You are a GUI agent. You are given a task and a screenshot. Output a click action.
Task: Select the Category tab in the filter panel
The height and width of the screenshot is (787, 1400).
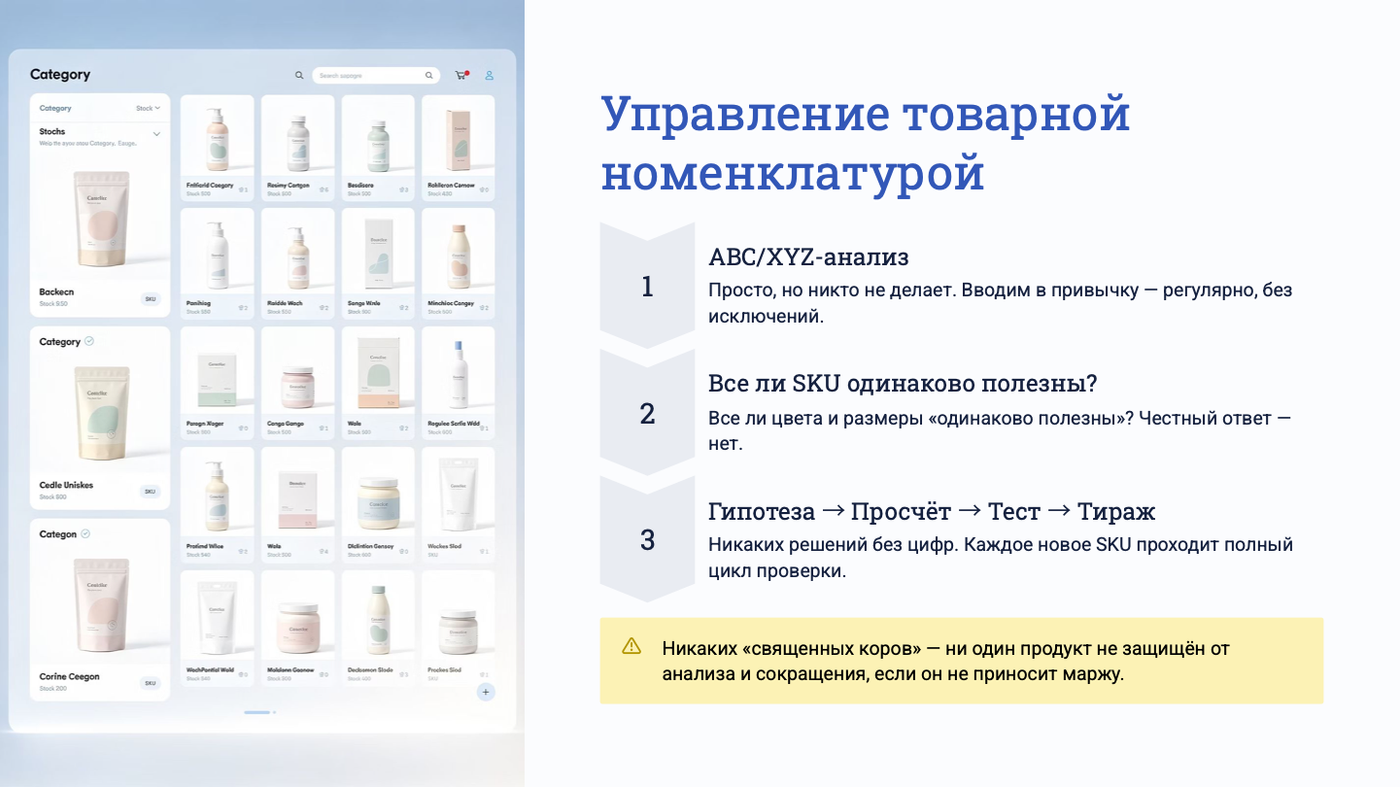[x=55, y=108]
